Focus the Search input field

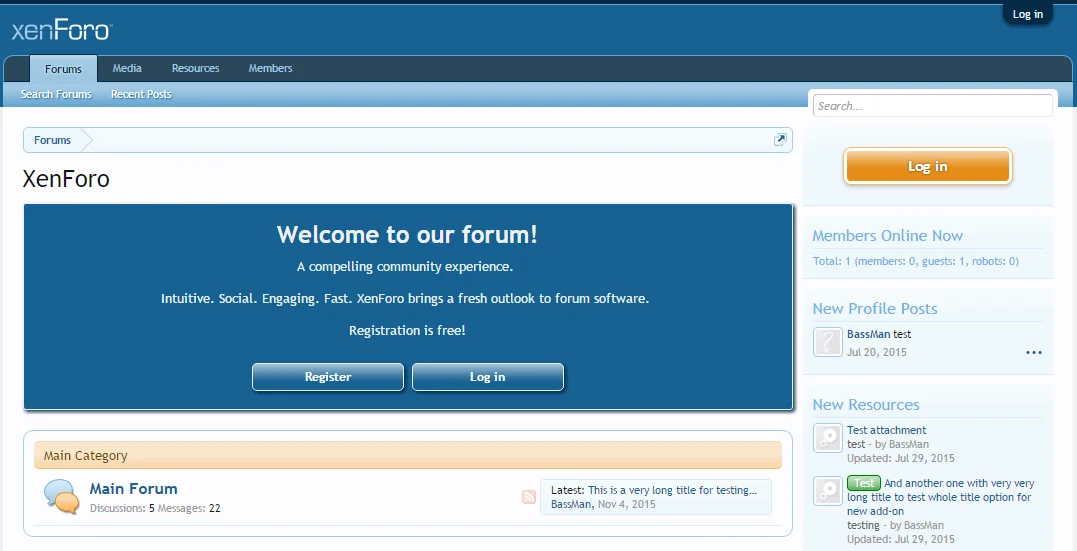coord(932,106)
